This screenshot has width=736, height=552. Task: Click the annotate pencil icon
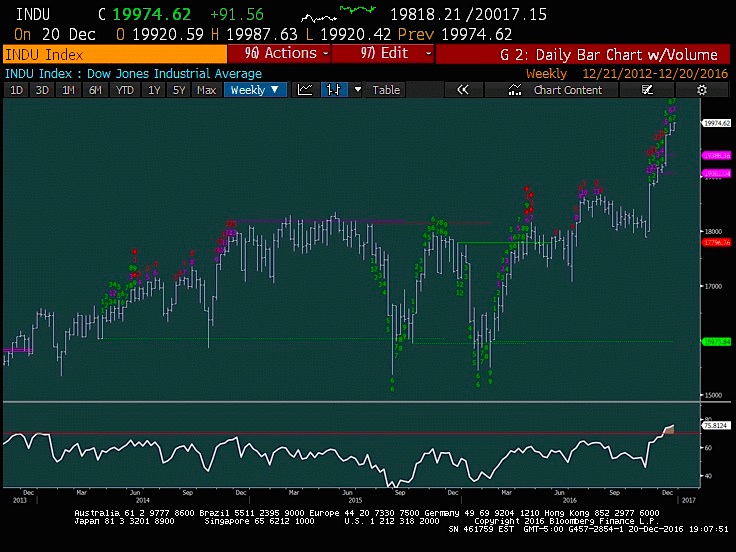click(x=647, y=90)
